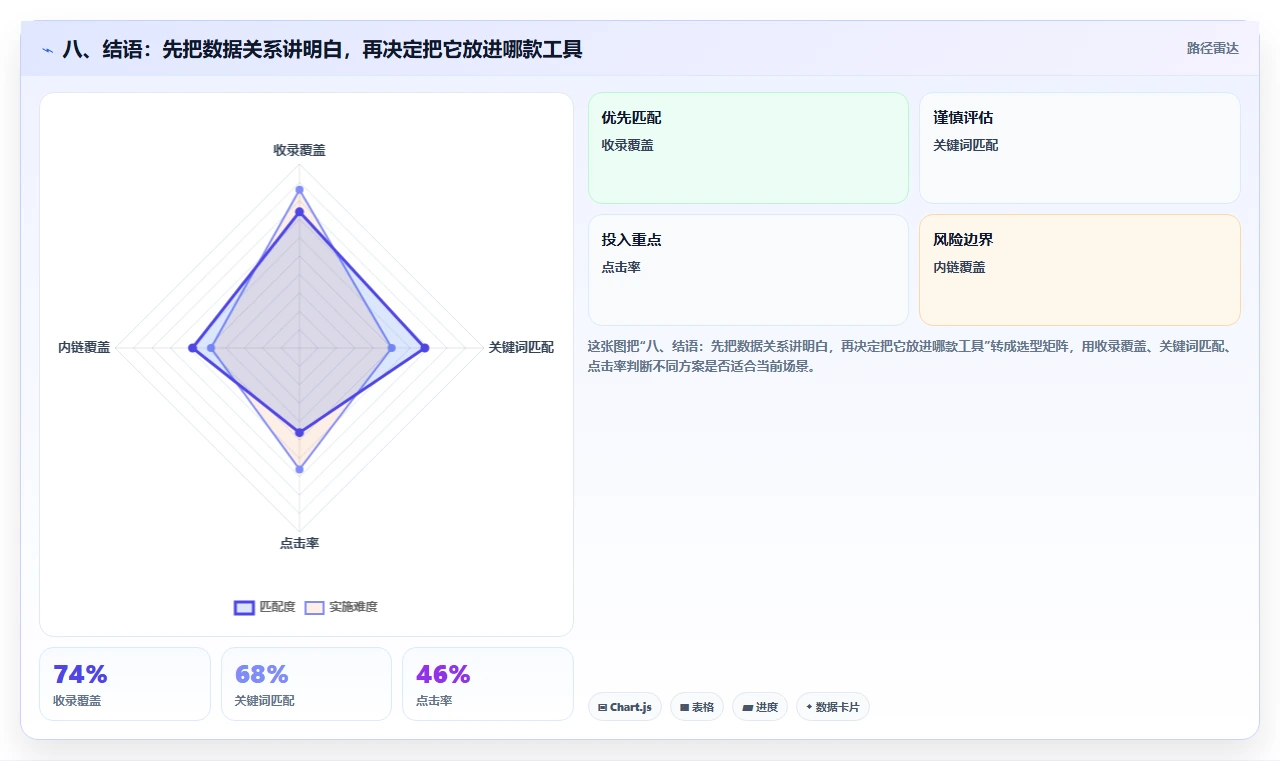The width and height of the screenshot is (1280, 761).
Task: Click 点击率 text inside 投入重点 card
Action: (621, 267)
